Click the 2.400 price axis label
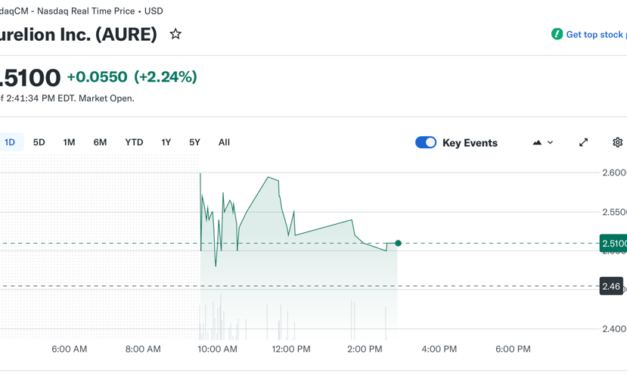Image resolution: width=627 pixels, height=376 pixels. point(614,328)
